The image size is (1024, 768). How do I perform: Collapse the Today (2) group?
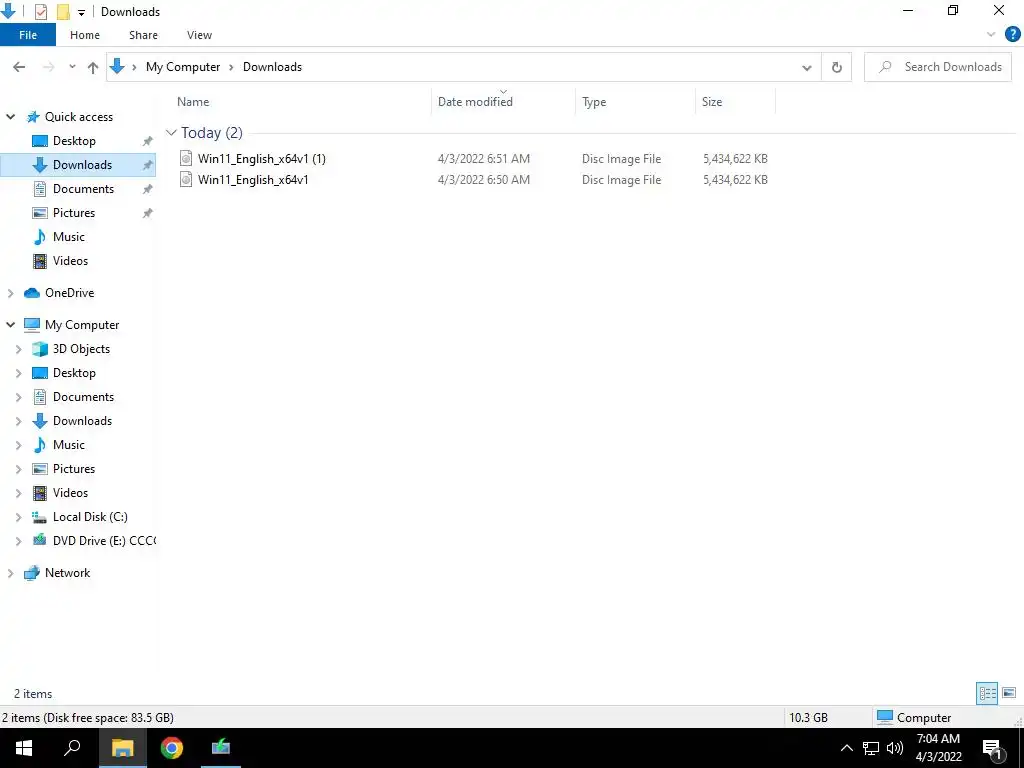171,133
